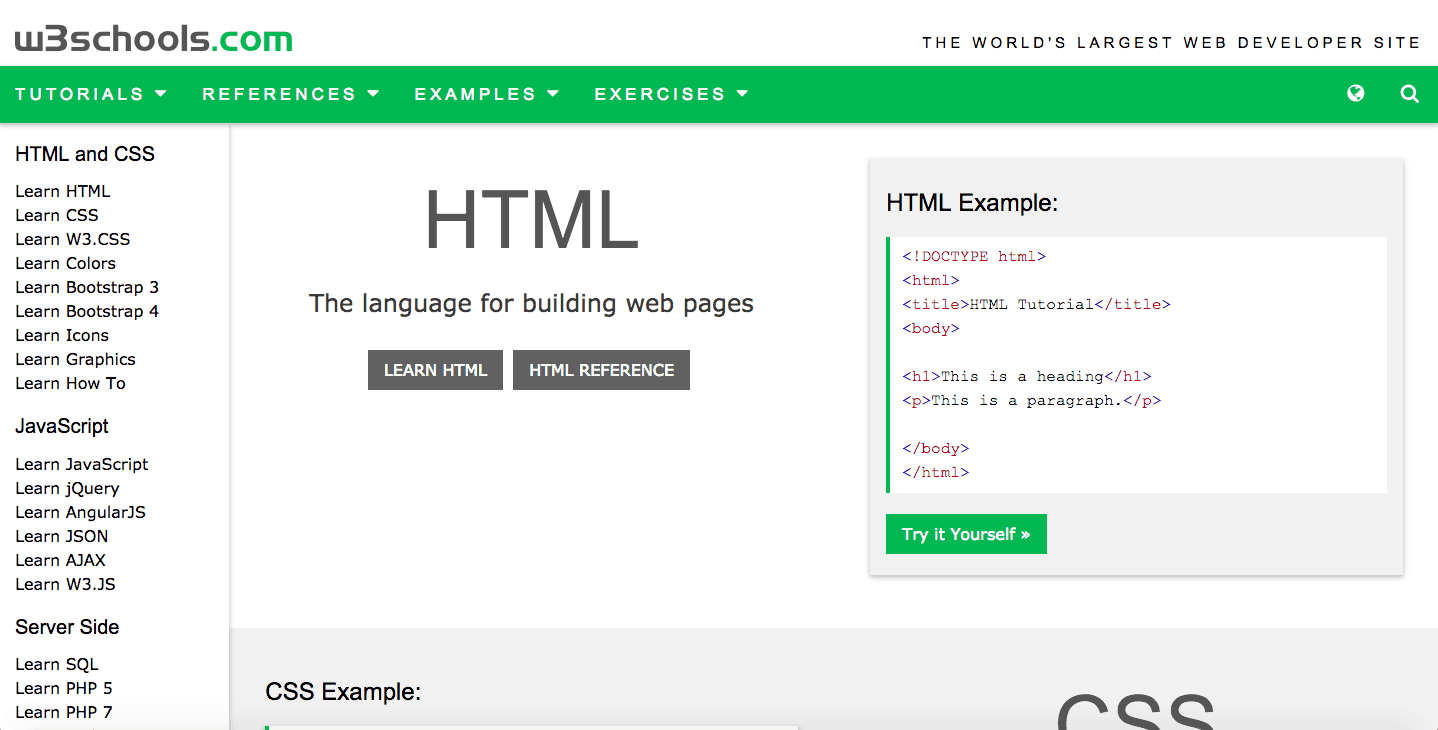Viewport: 1438px width, 730px height.
Task: Open Learn Icons tutorial link
Action: click(x=62, y=335)
